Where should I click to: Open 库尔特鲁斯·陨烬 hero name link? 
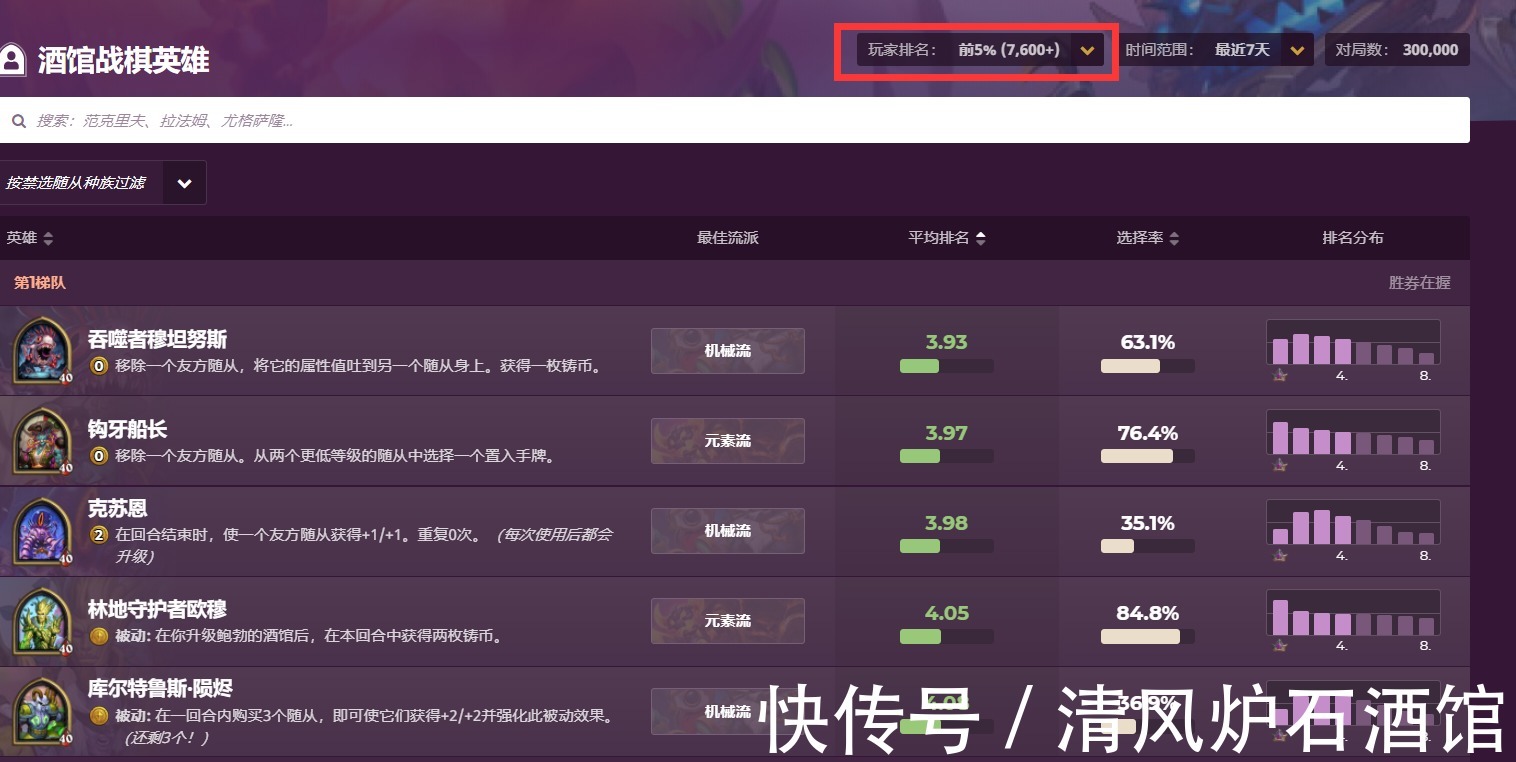point(160,689)
